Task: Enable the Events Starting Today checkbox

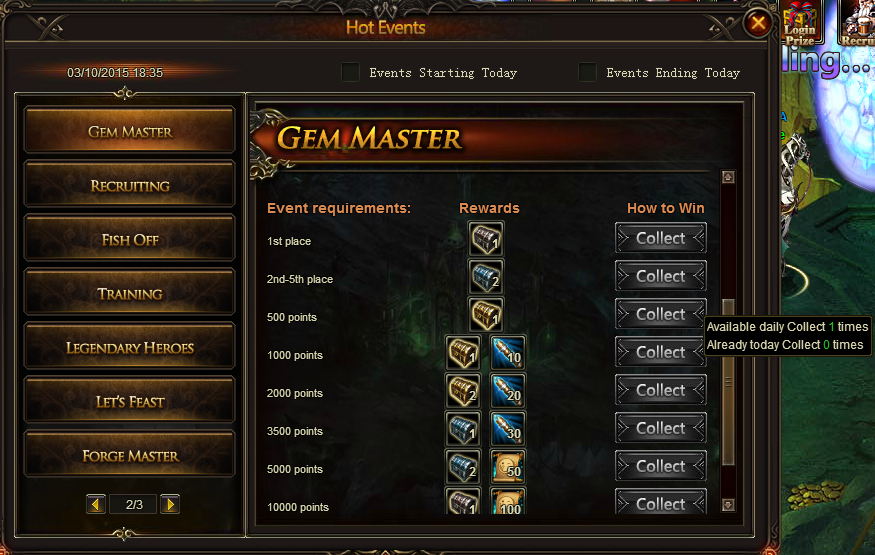Action: pyautogui.click(x=350, y=73)
